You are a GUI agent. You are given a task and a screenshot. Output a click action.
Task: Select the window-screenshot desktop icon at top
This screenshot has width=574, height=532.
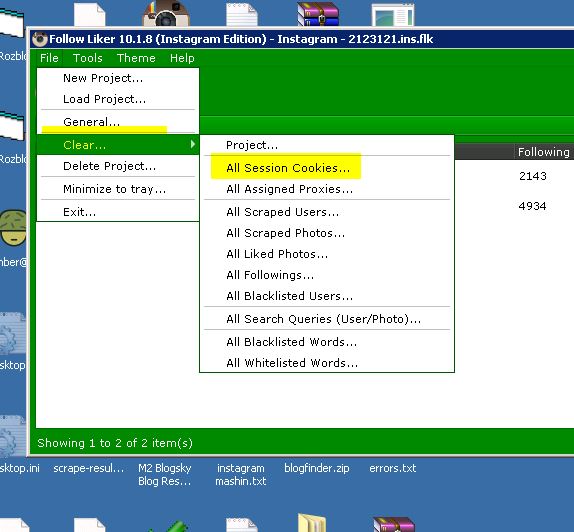tap(393, 15)
